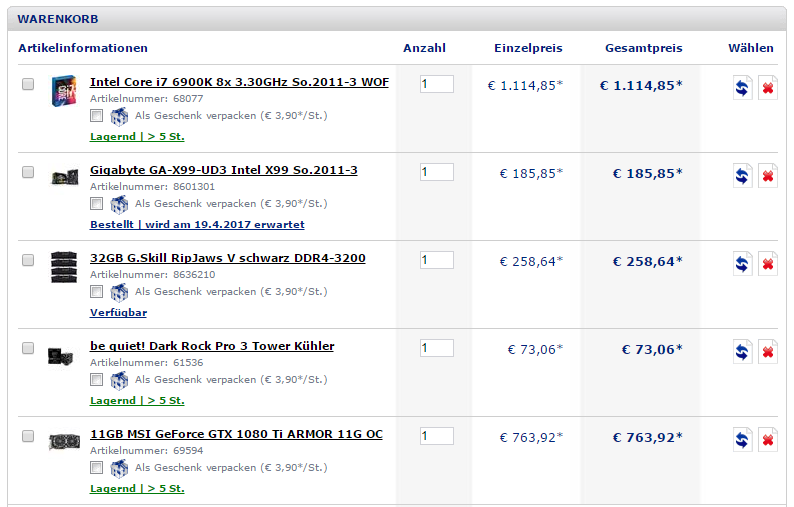Viewport: 794px width, 507px height.
Task: Open be quiet! cooler product thumbnail
Action: (x=60, y=356)
